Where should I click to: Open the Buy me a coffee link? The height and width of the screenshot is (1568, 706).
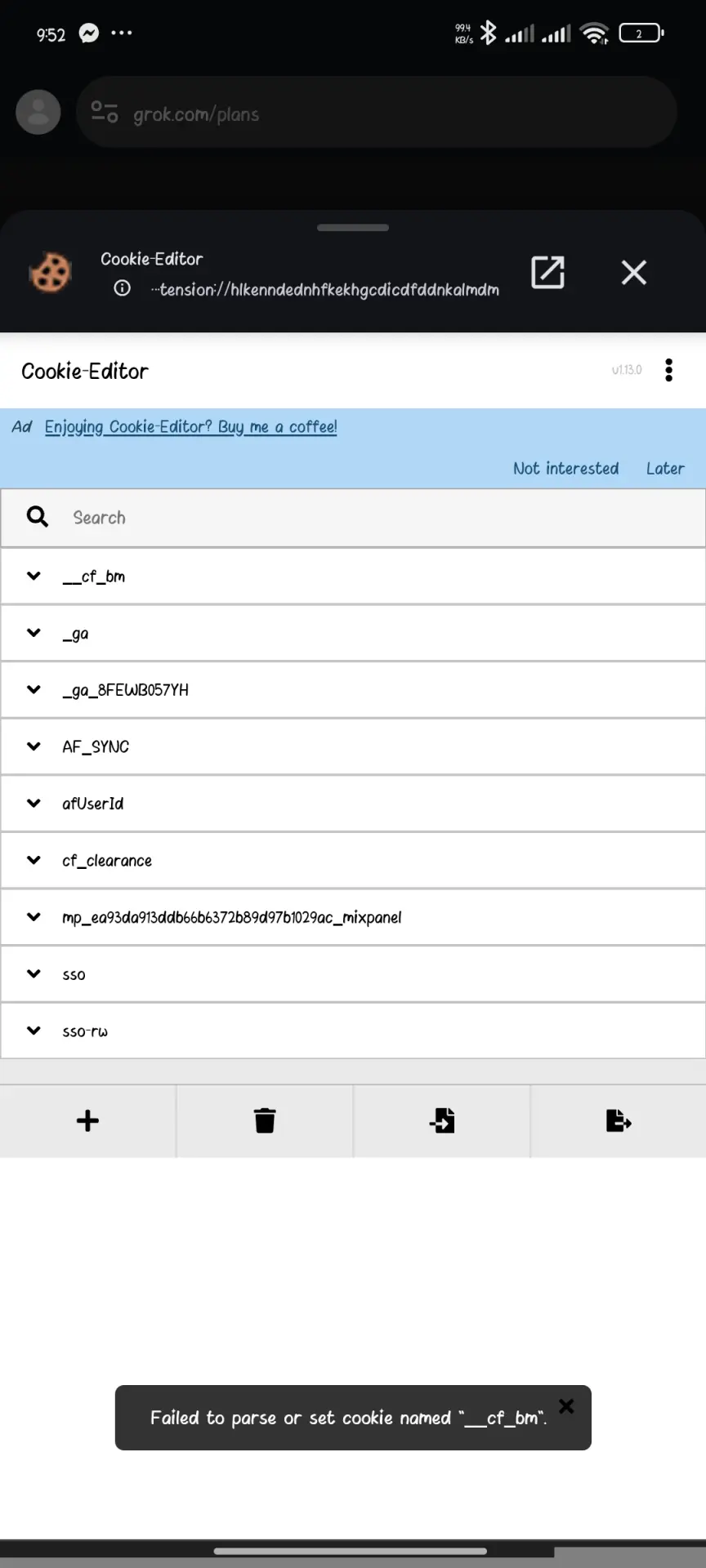coord(190,426)
